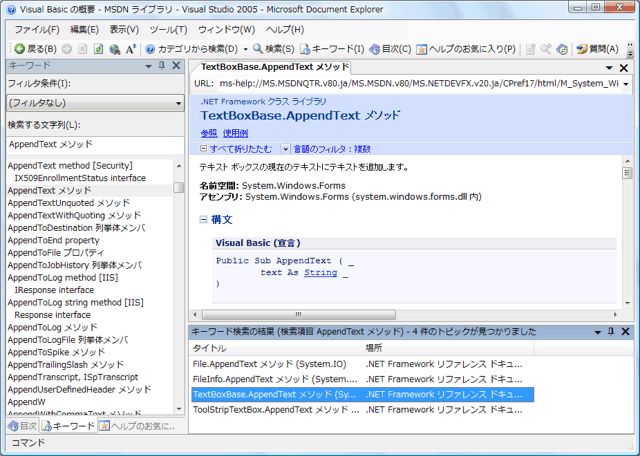Viewport: 640px width, 456px height.
Task: Click the 検索する文字列 input field
Action: point(95,145)
